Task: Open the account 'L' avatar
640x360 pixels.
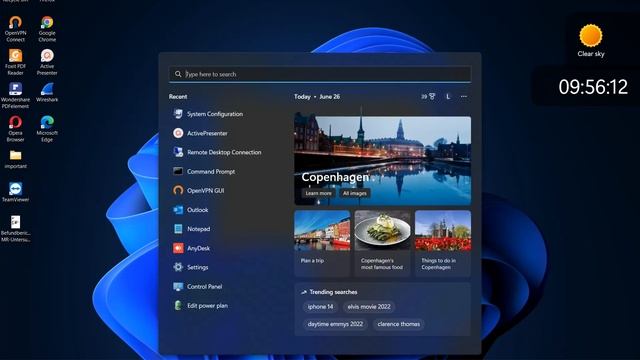Action: [x=448, y=97]
